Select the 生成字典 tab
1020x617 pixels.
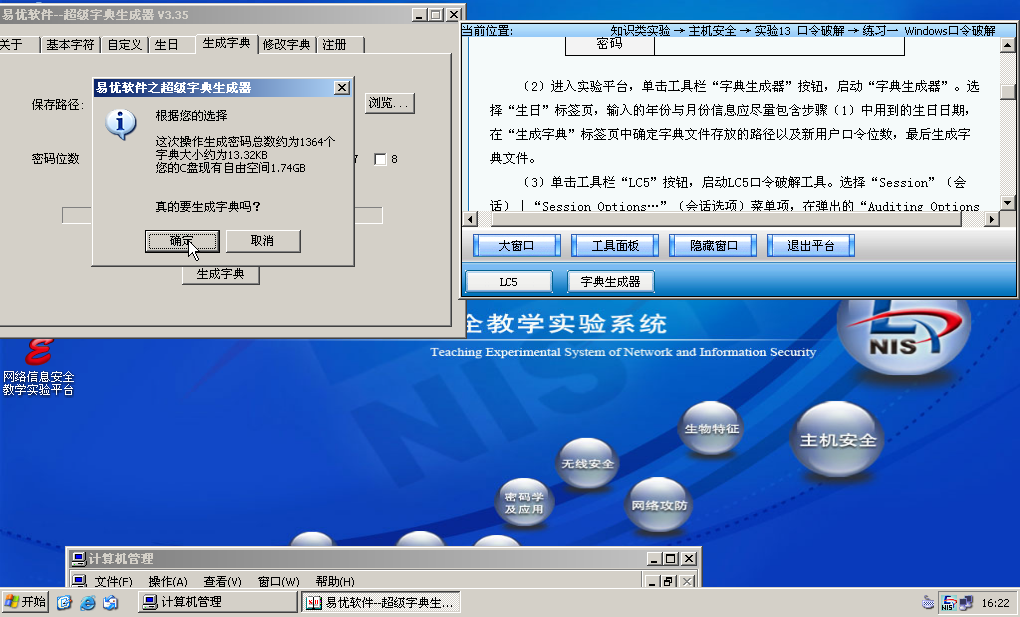(226, 43)
